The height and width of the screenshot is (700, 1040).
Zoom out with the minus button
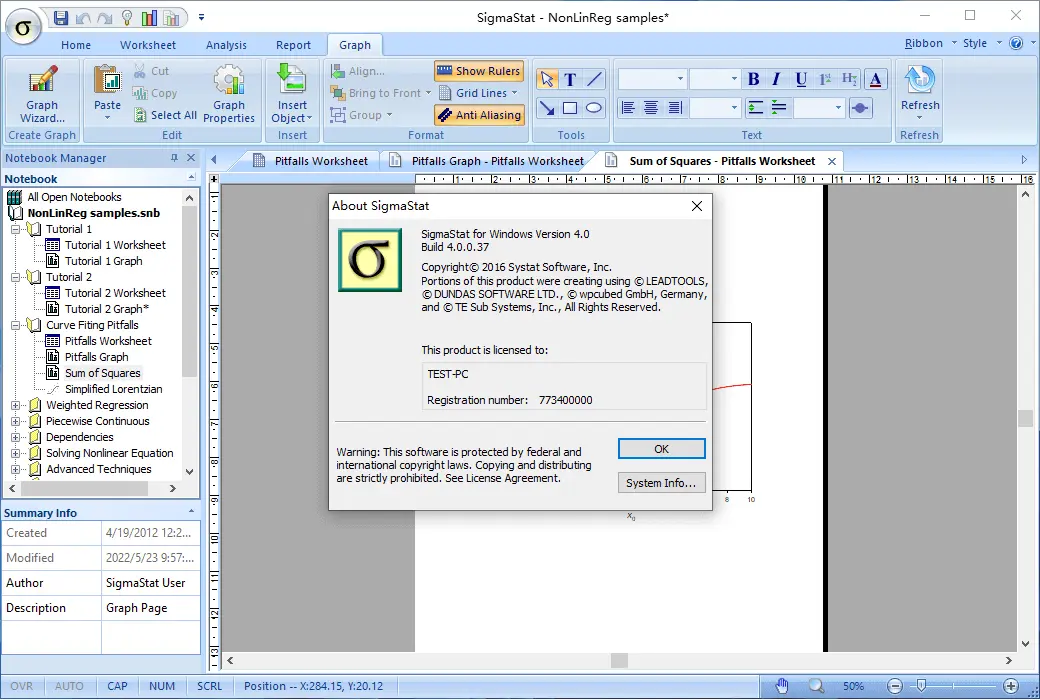coord(895,686)
